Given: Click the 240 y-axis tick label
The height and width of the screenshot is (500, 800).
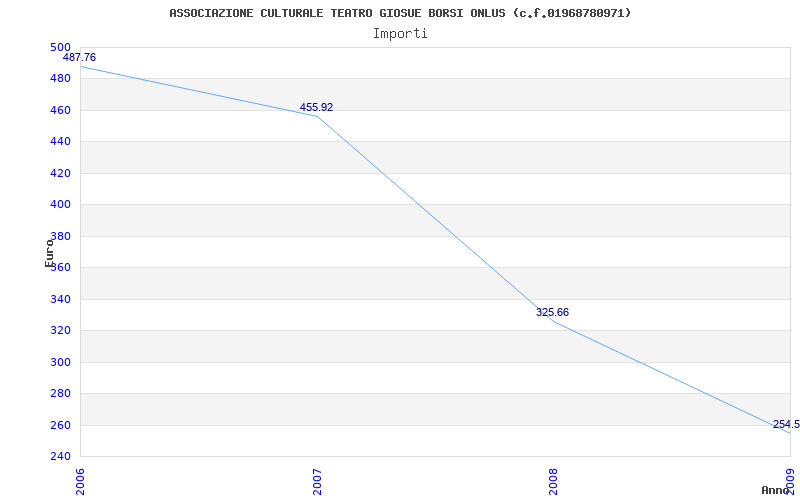Looking at the screenshot, I should click(x=60, y=456).
